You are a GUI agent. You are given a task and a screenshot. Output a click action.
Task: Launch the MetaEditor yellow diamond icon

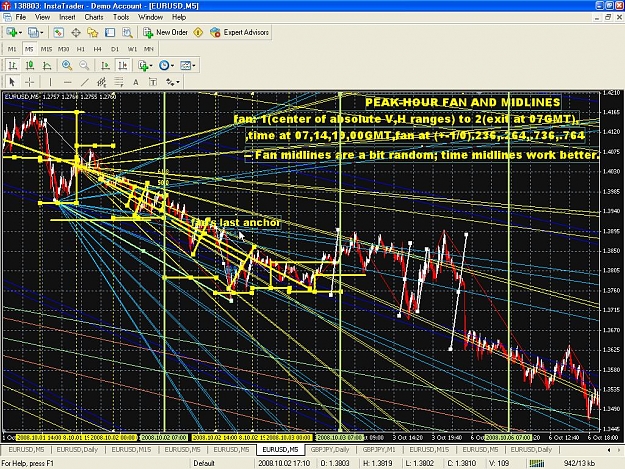pos(198,32)
